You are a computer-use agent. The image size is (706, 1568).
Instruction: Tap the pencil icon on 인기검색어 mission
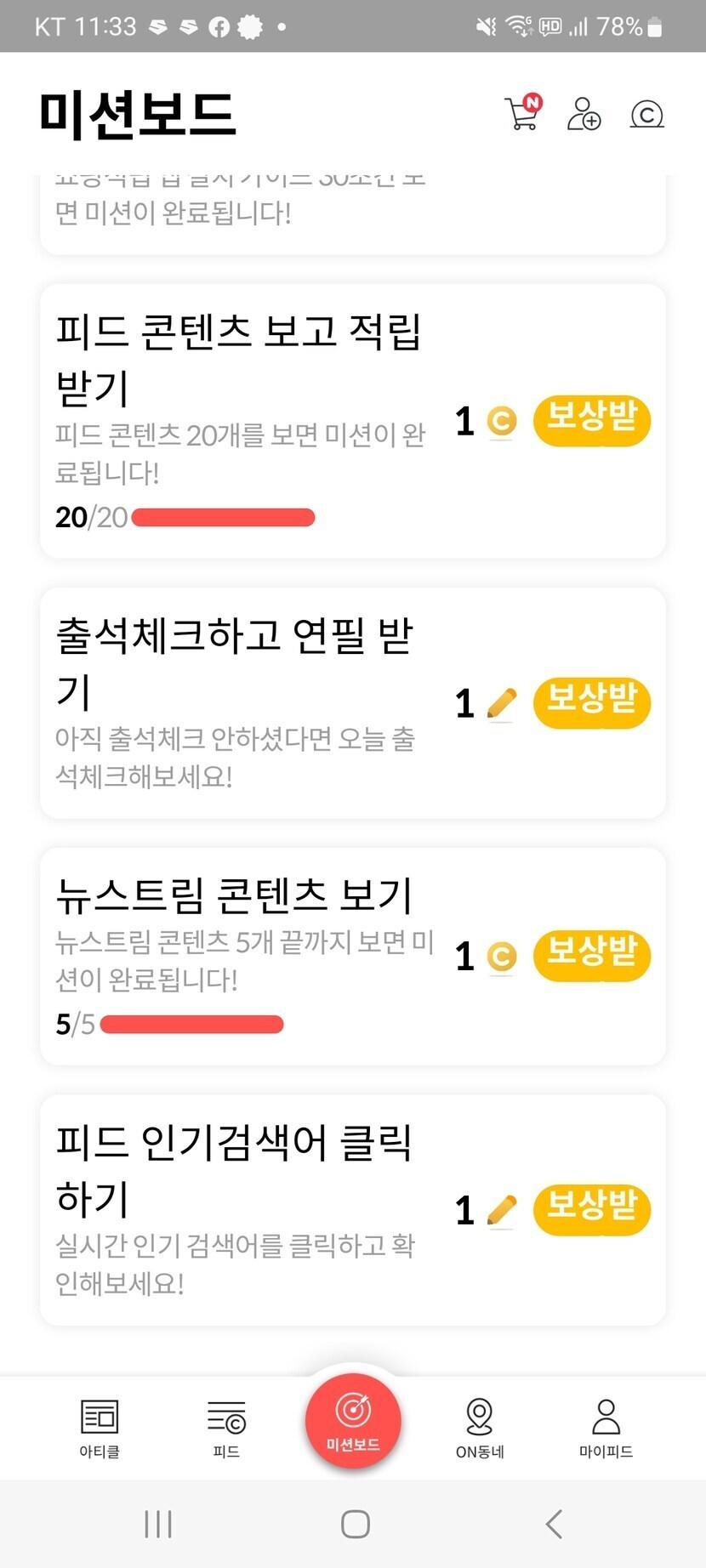(502, 1210)
